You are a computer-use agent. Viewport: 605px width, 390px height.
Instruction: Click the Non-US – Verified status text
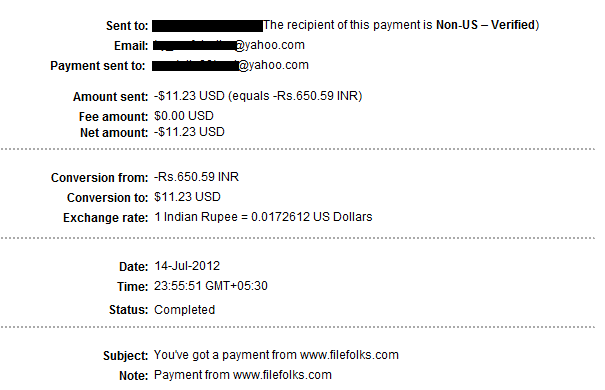coord(485,25)
